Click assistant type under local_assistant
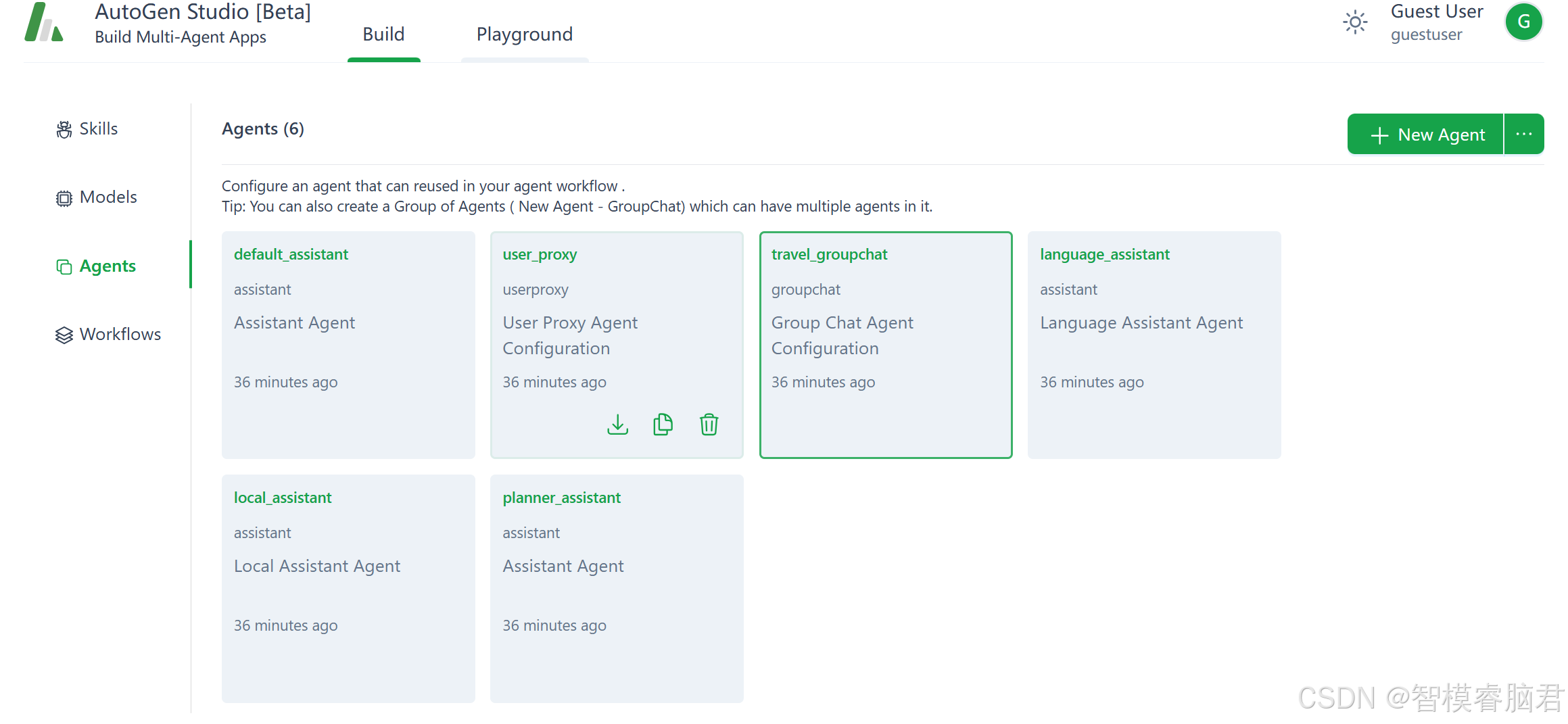 coord(262,533)
